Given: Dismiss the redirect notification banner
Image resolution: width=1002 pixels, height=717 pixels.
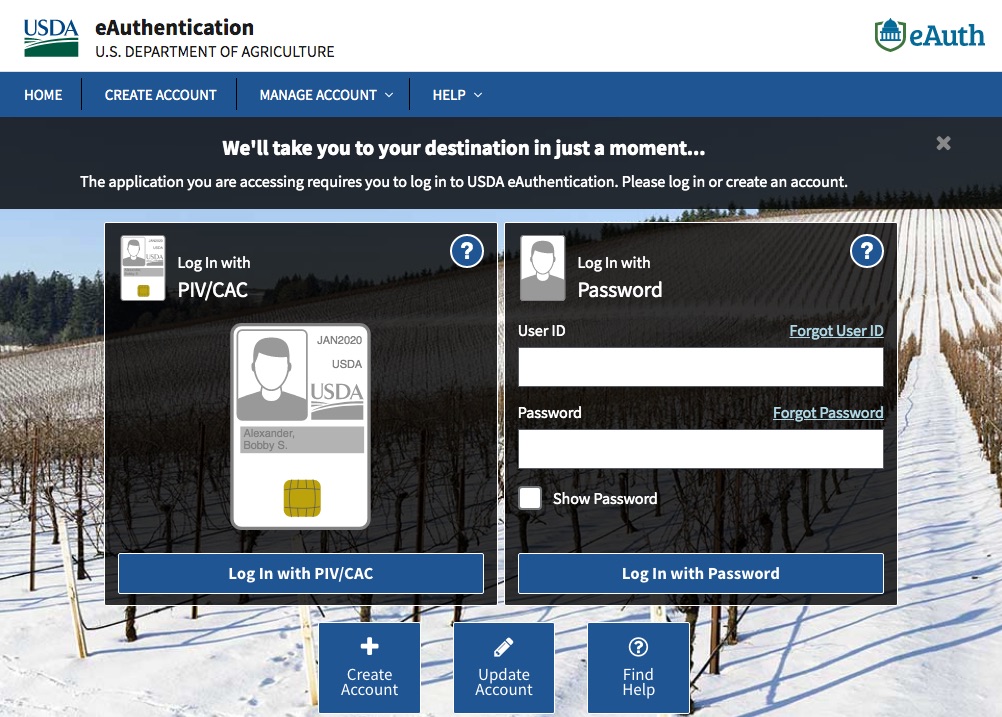Looking at the screenshot, I should pos(943,143).
